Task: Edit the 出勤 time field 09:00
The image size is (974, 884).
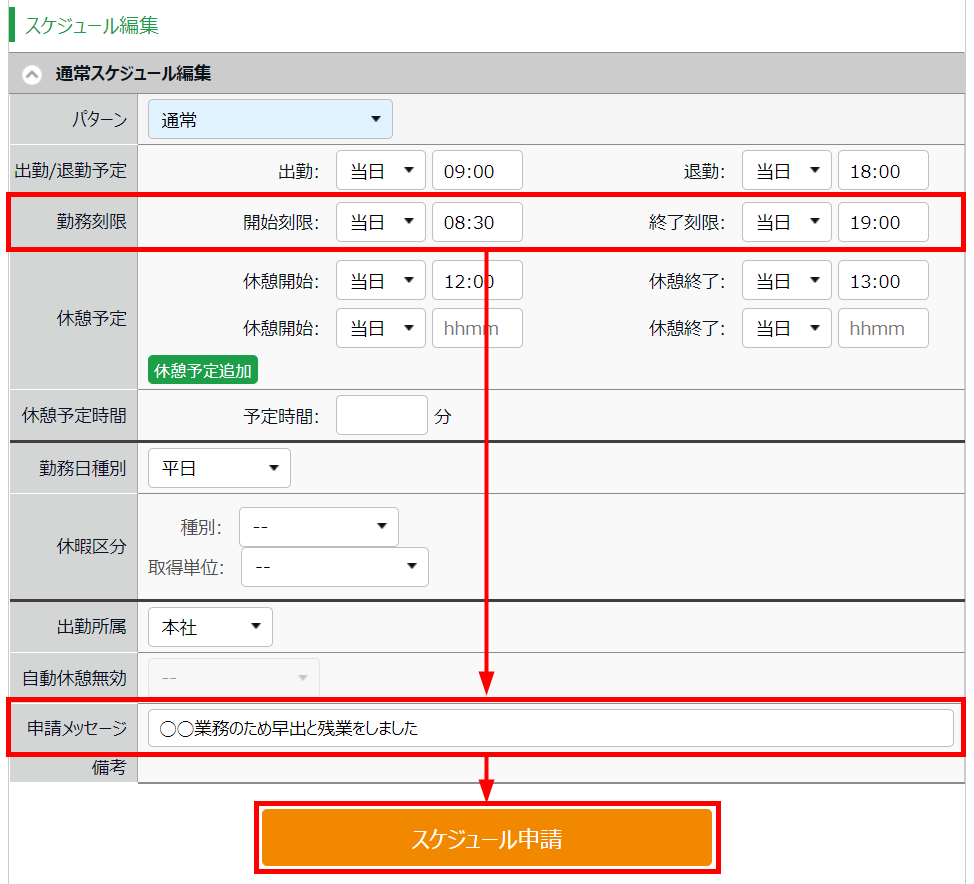Action: click(x=477, y=170)
